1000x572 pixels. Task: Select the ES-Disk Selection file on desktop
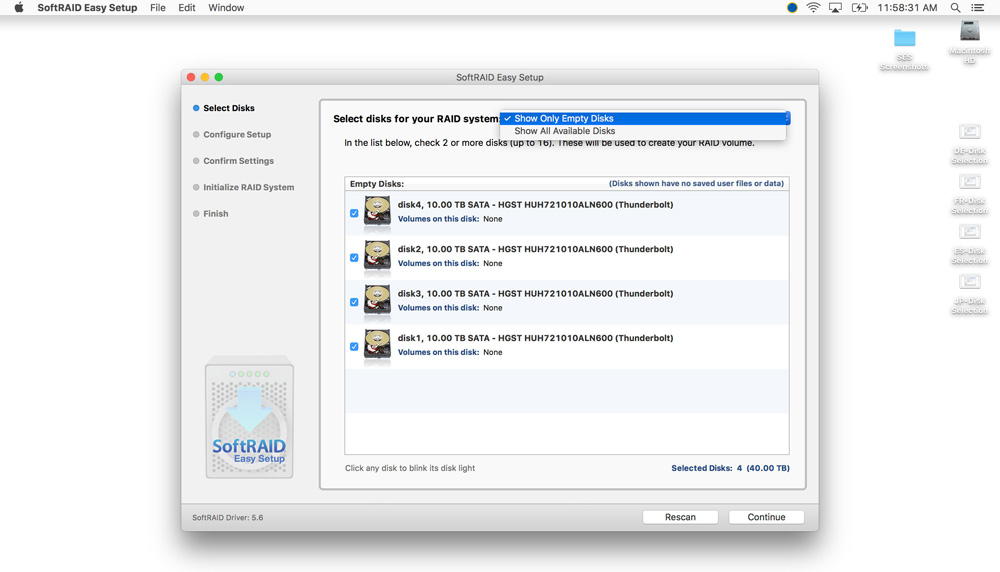tap(969, 244)
